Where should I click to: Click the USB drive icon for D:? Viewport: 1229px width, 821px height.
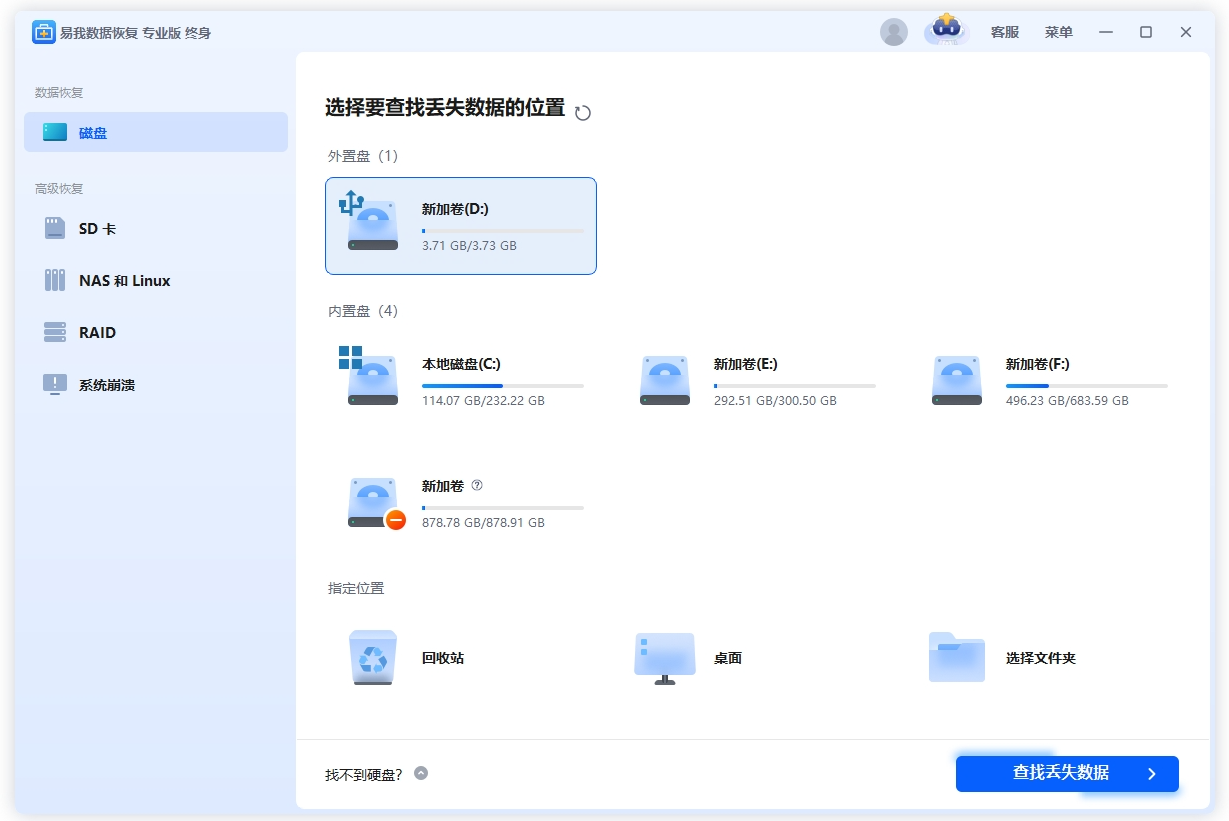[370, 221]
